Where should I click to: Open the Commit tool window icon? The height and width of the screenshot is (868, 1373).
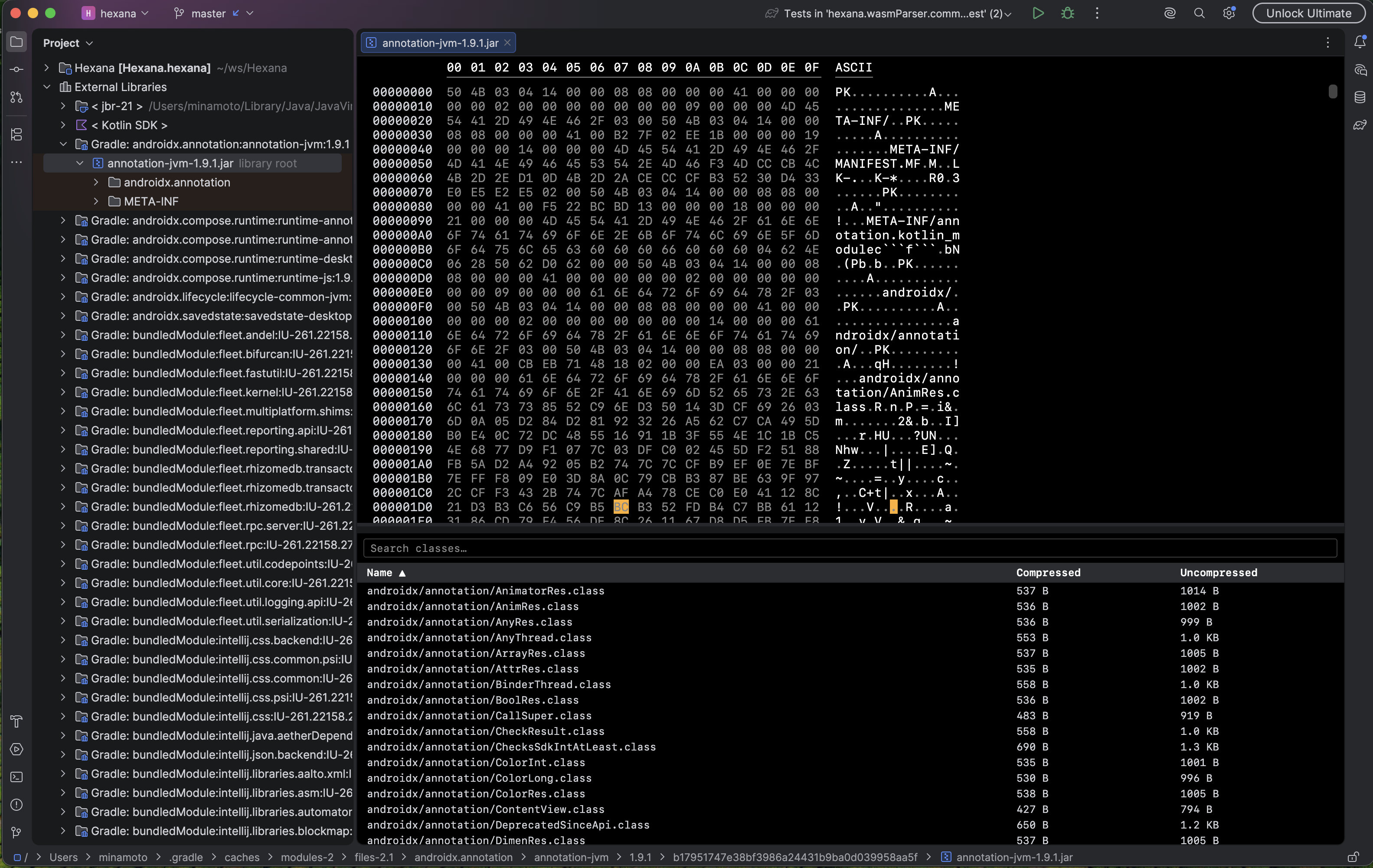(x=16, y=69)
